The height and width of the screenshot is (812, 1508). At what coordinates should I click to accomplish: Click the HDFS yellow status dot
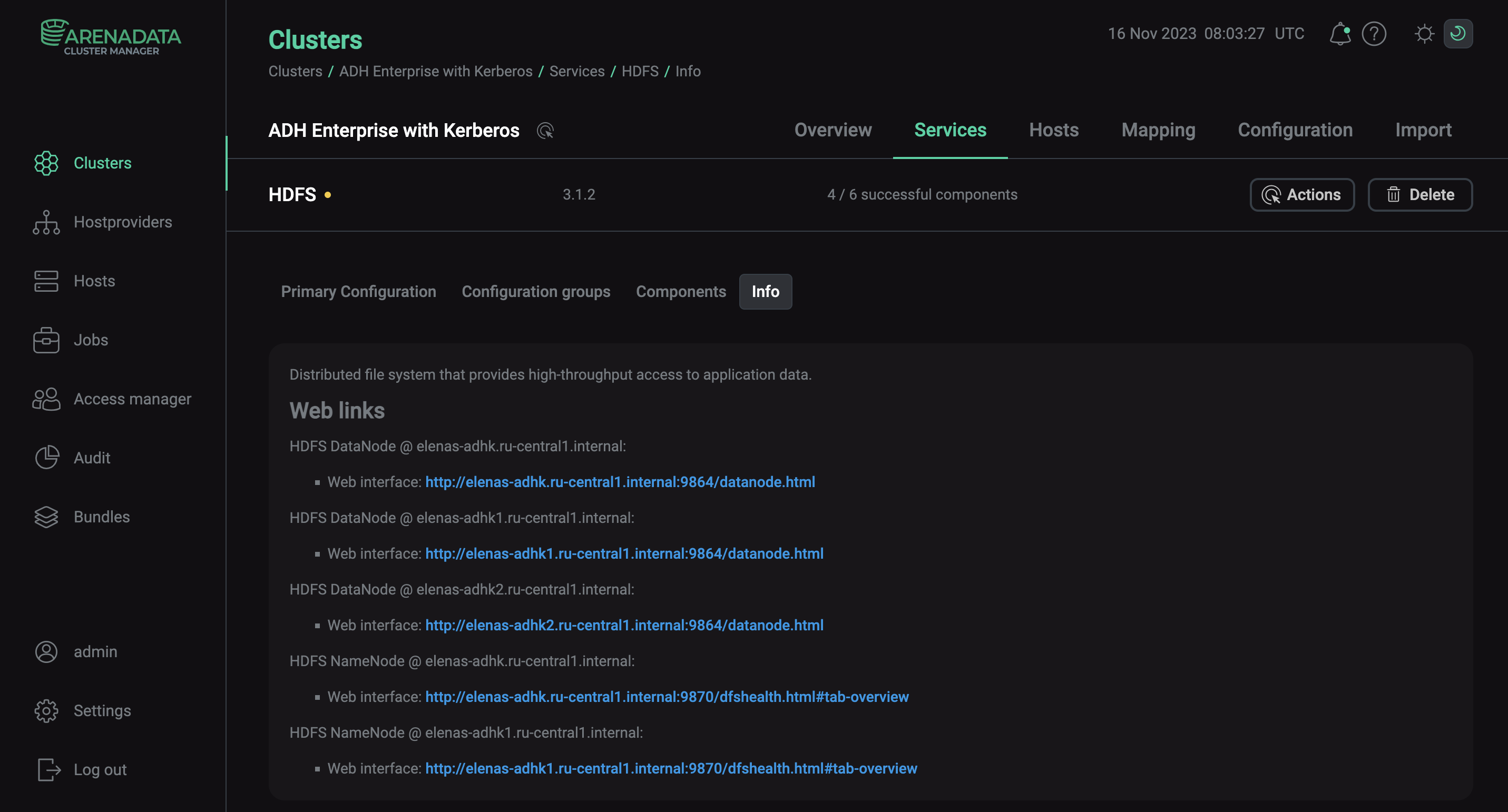click(328, 195)
